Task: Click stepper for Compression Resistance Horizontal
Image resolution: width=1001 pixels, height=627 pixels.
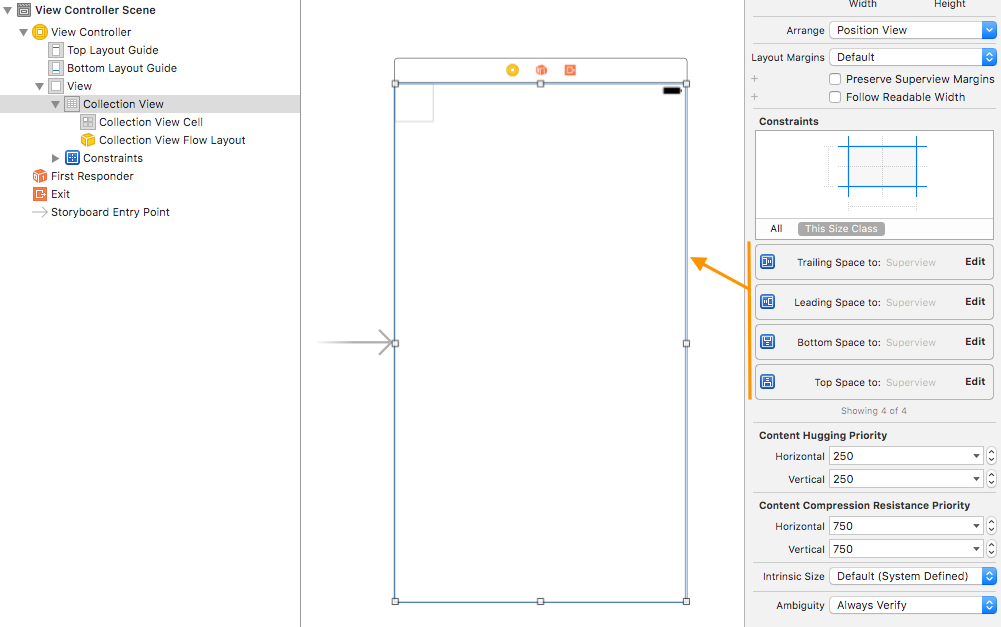Action: [x=991, y=526]
